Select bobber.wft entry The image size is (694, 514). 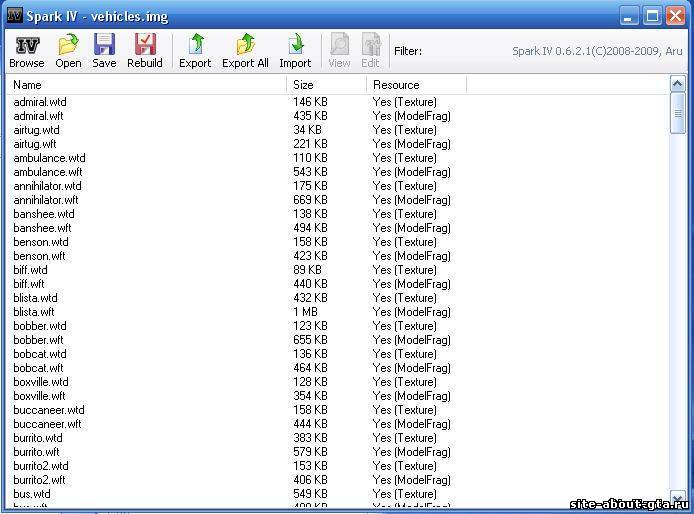click(39, 340)
